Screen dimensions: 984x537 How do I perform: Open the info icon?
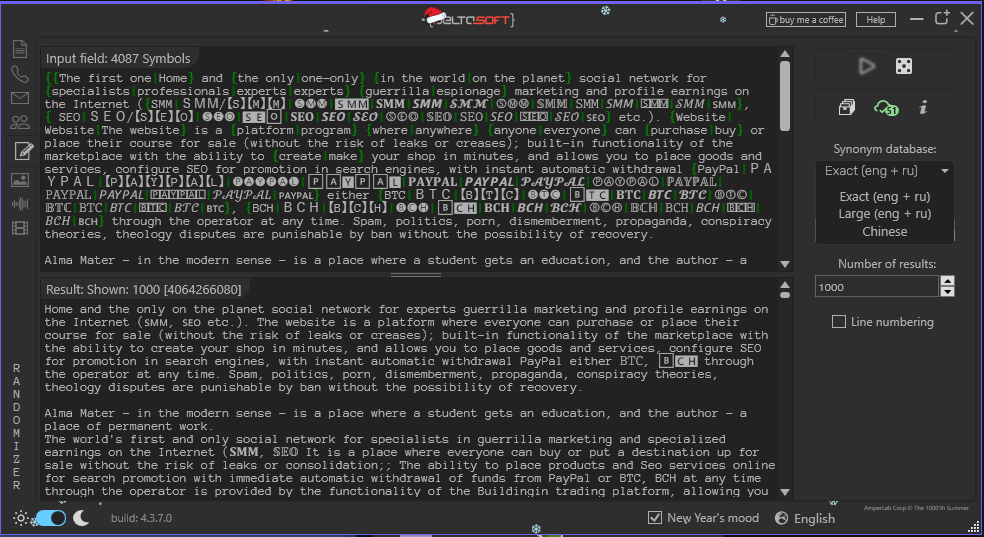click(x=923, y=108)
